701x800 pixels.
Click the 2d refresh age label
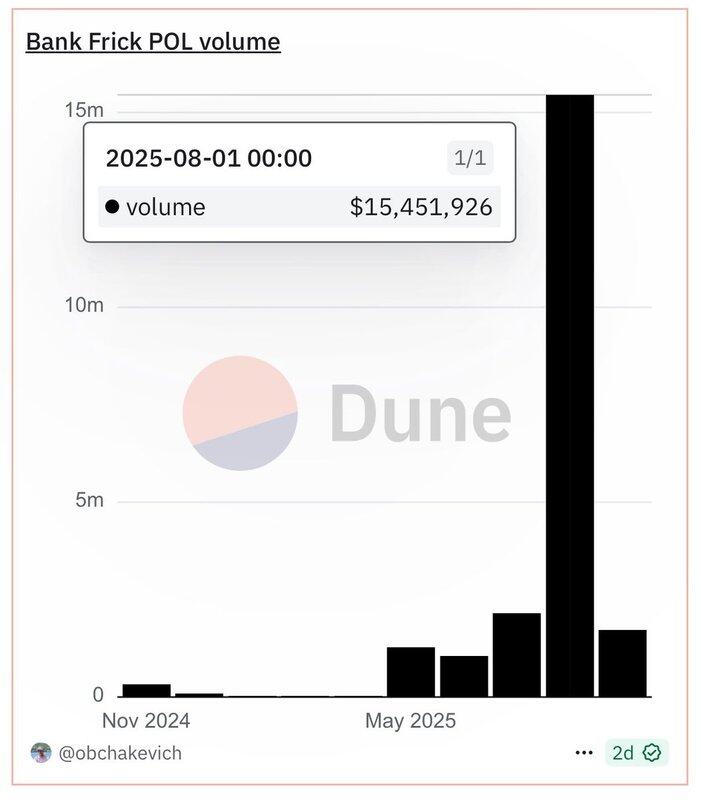click(623, 753)
